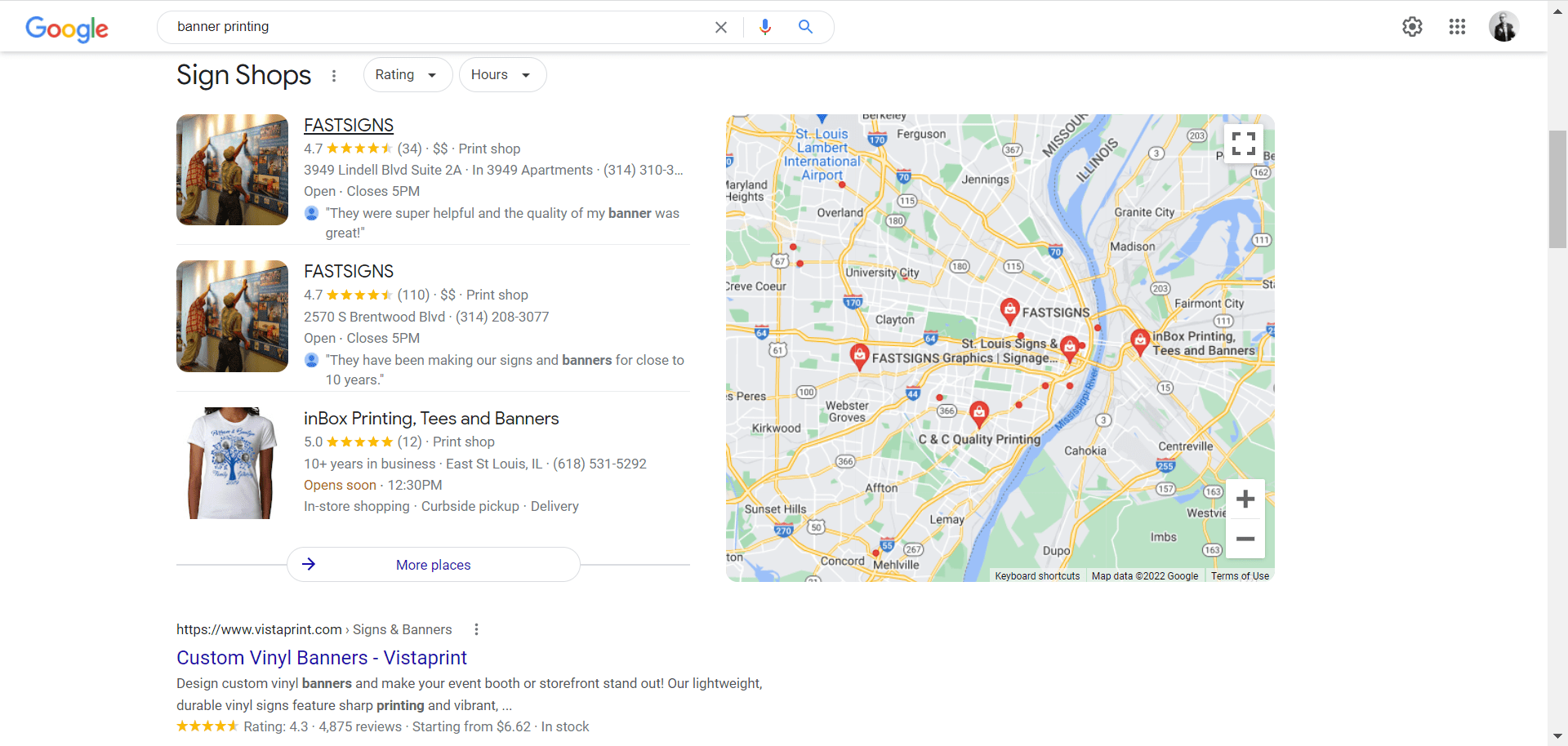Open map Terms of Use link
Image resolution: width=1568 pixels, height=746 pixels.
1240,576
